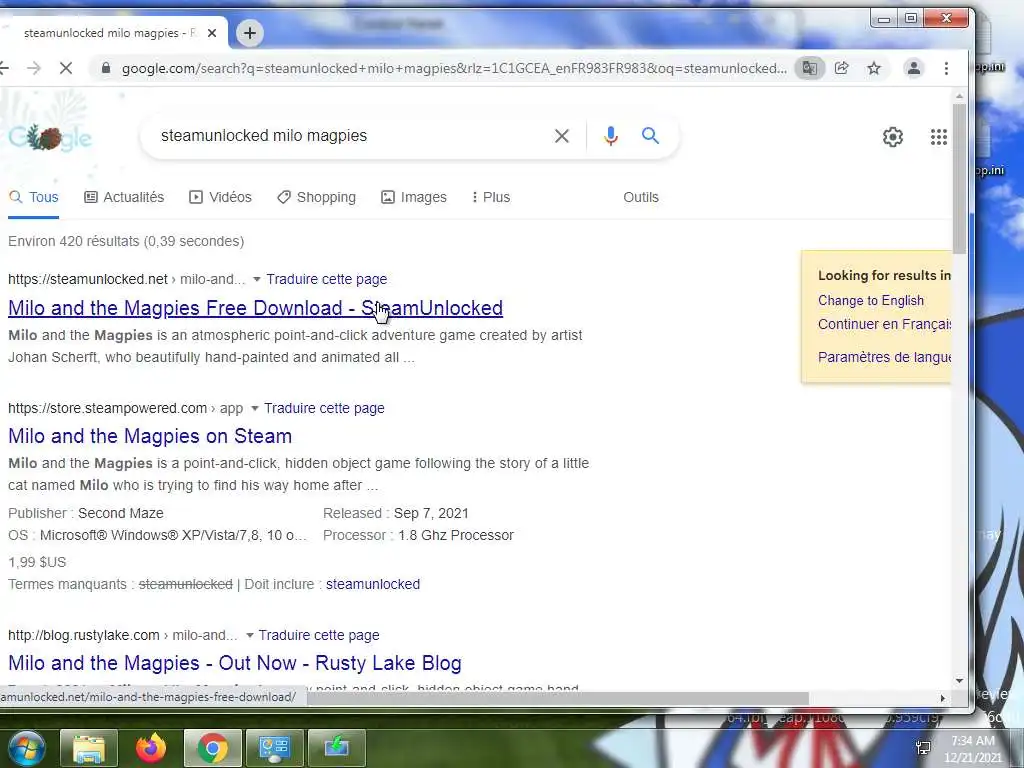
Task: Open Google apps grid
Action: click(938, 137)
